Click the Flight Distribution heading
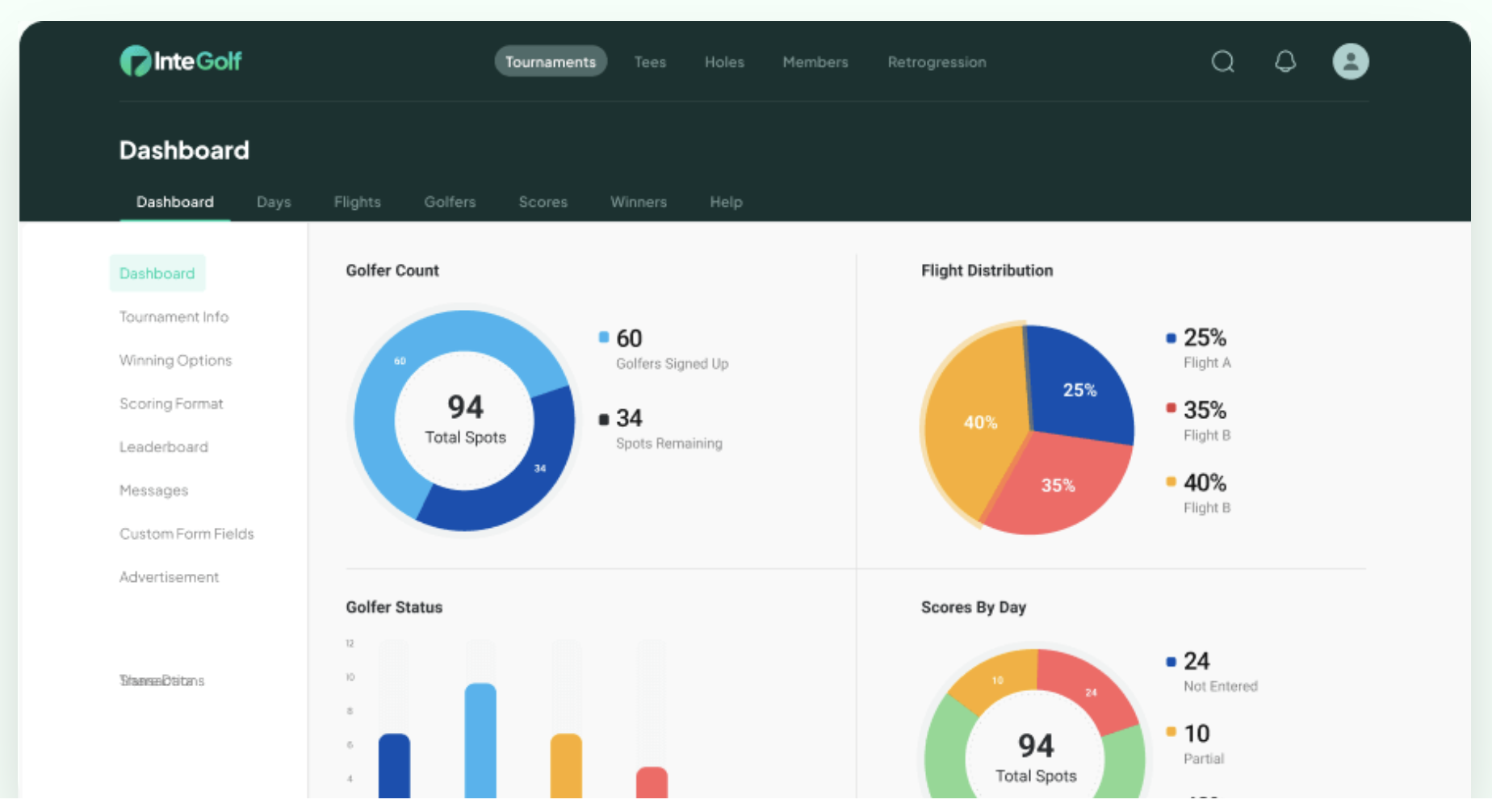The image size is (1492, 812). 987,270
